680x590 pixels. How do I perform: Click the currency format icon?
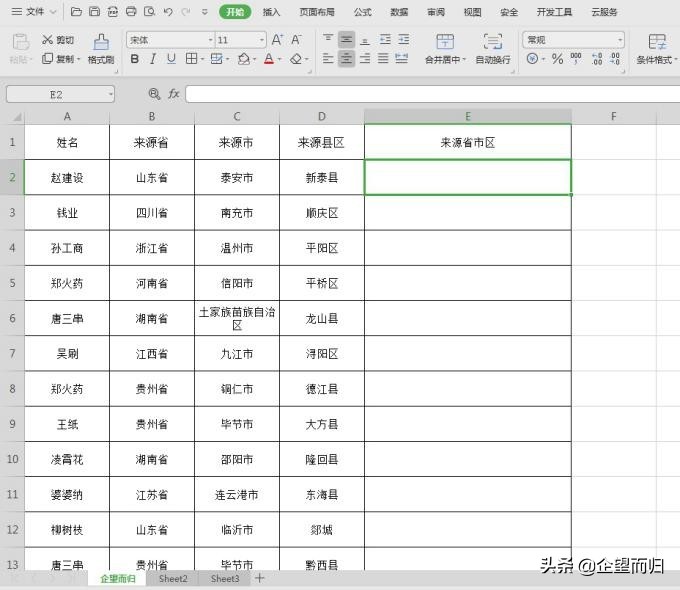click(532, 59)
